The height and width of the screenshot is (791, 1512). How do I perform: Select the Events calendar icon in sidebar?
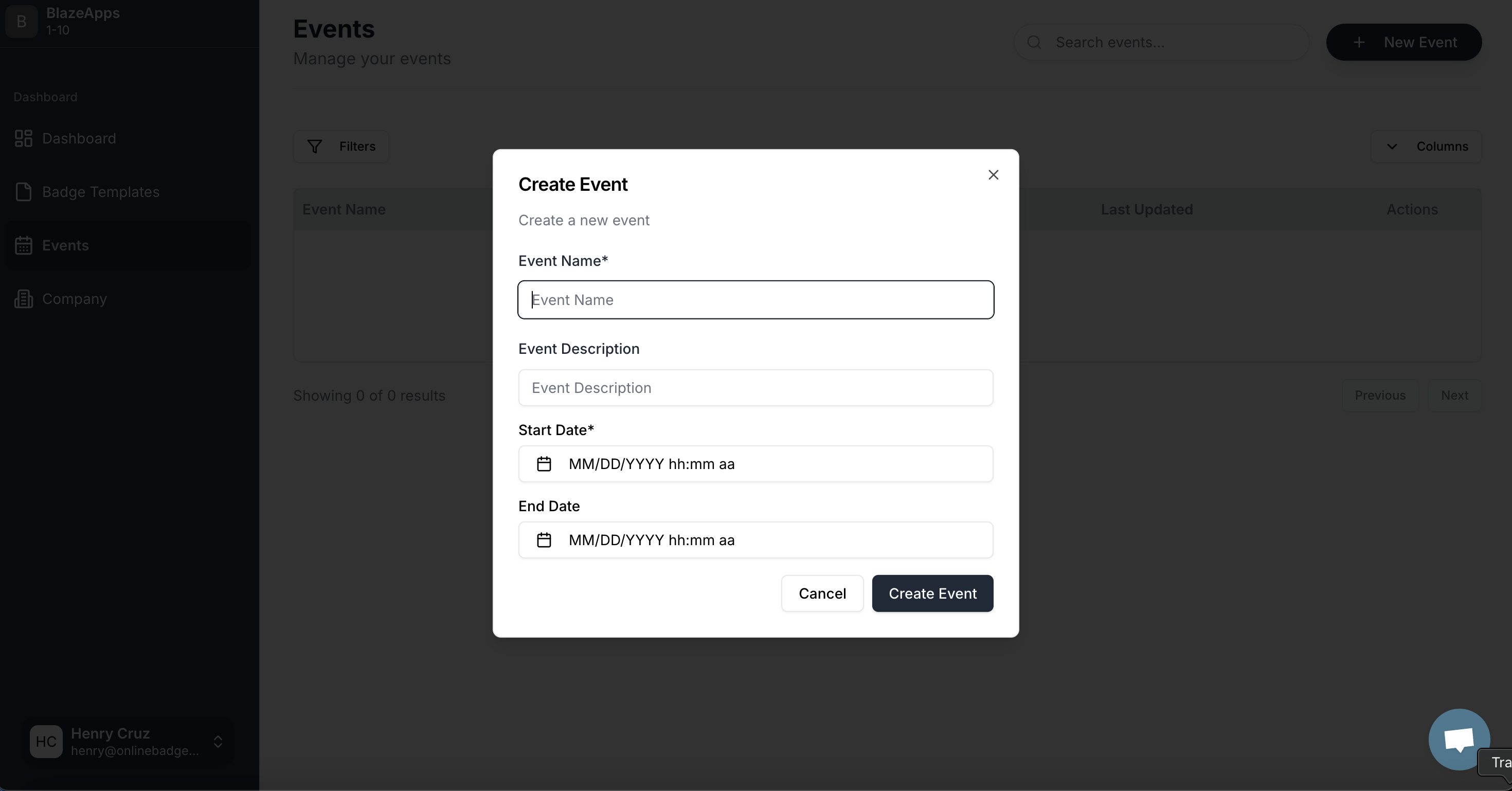[24, 245]
